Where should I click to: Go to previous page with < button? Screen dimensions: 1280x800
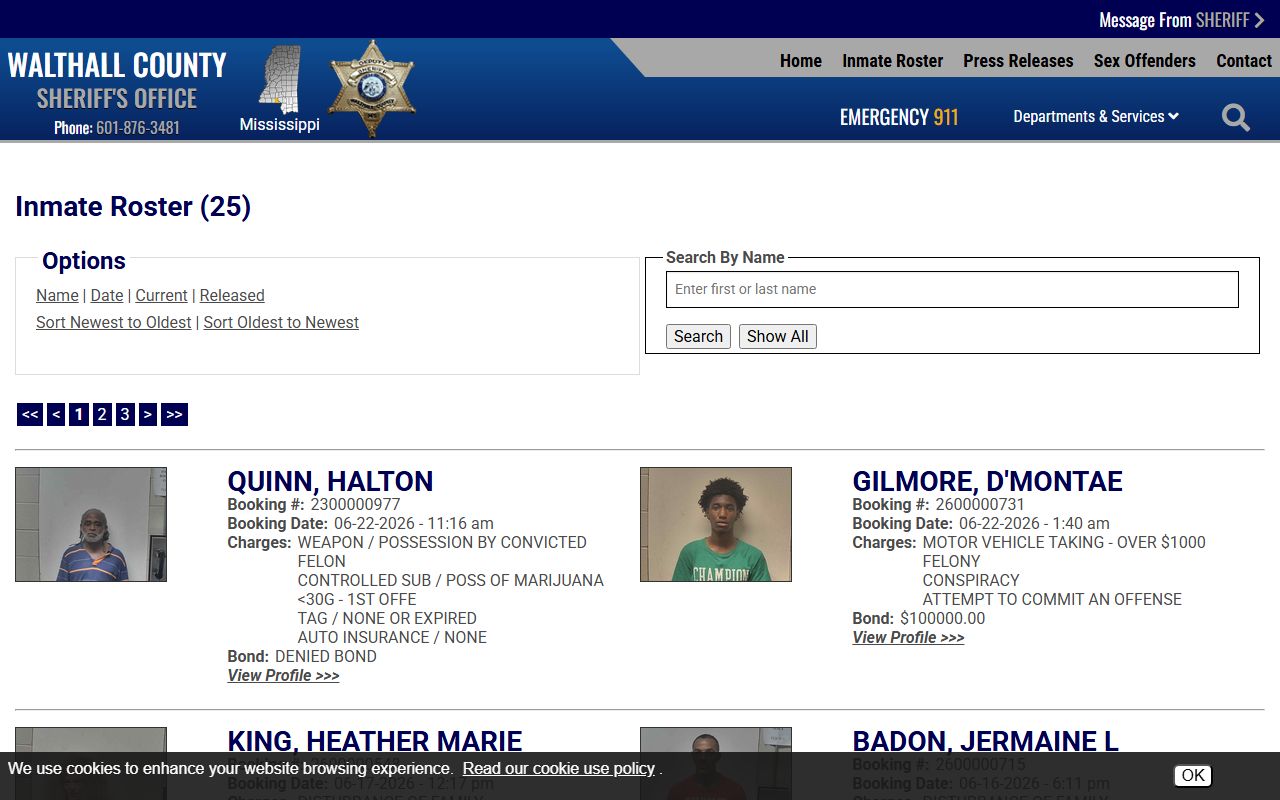coord(56,414)
